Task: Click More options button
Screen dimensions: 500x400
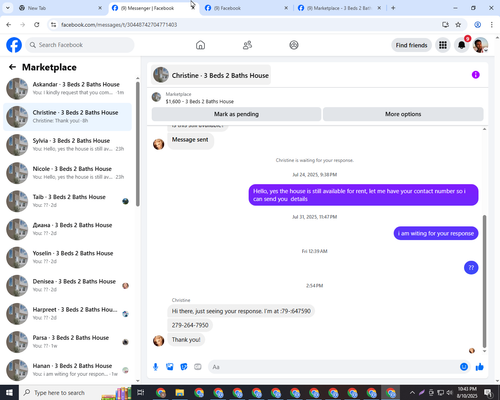Action: click(403, 114)
